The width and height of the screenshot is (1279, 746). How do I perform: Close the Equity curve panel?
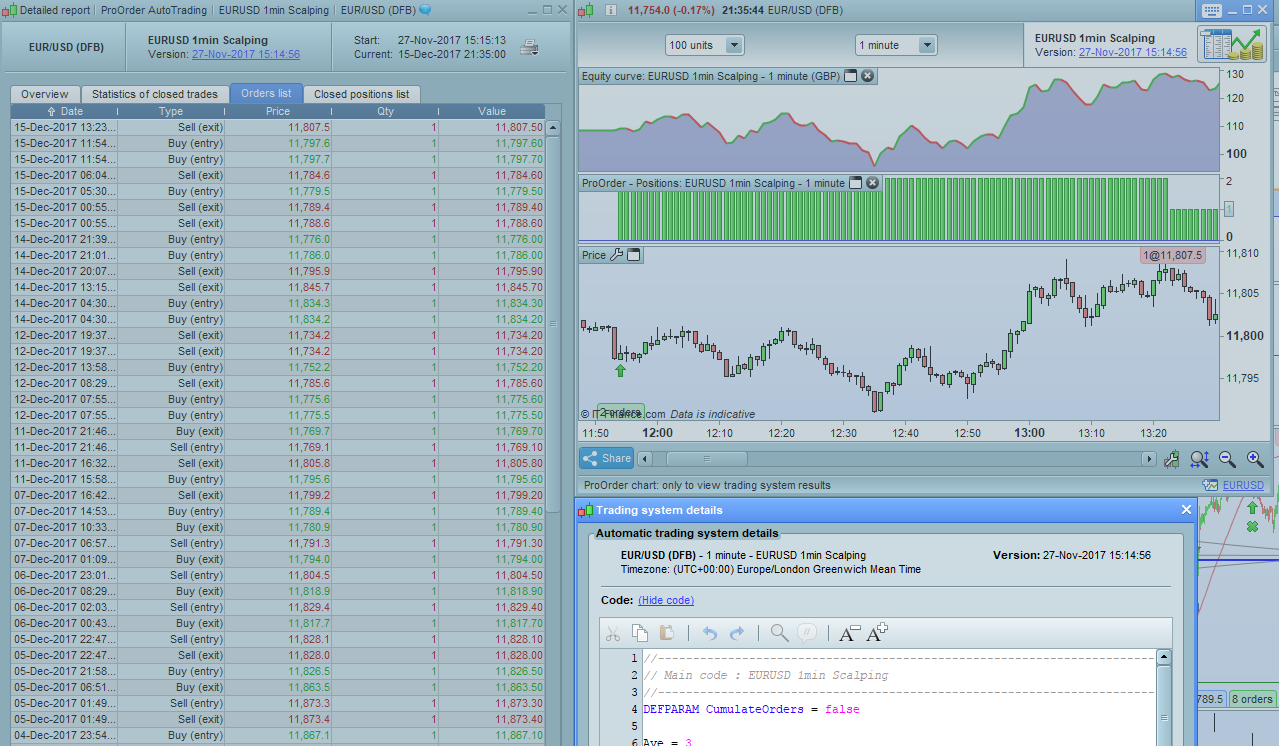(867, 76)
